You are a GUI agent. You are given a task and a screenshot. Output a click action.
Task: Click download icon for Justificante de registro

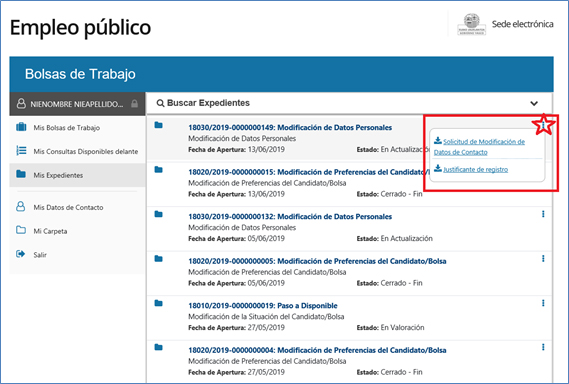tap(438, 168)
